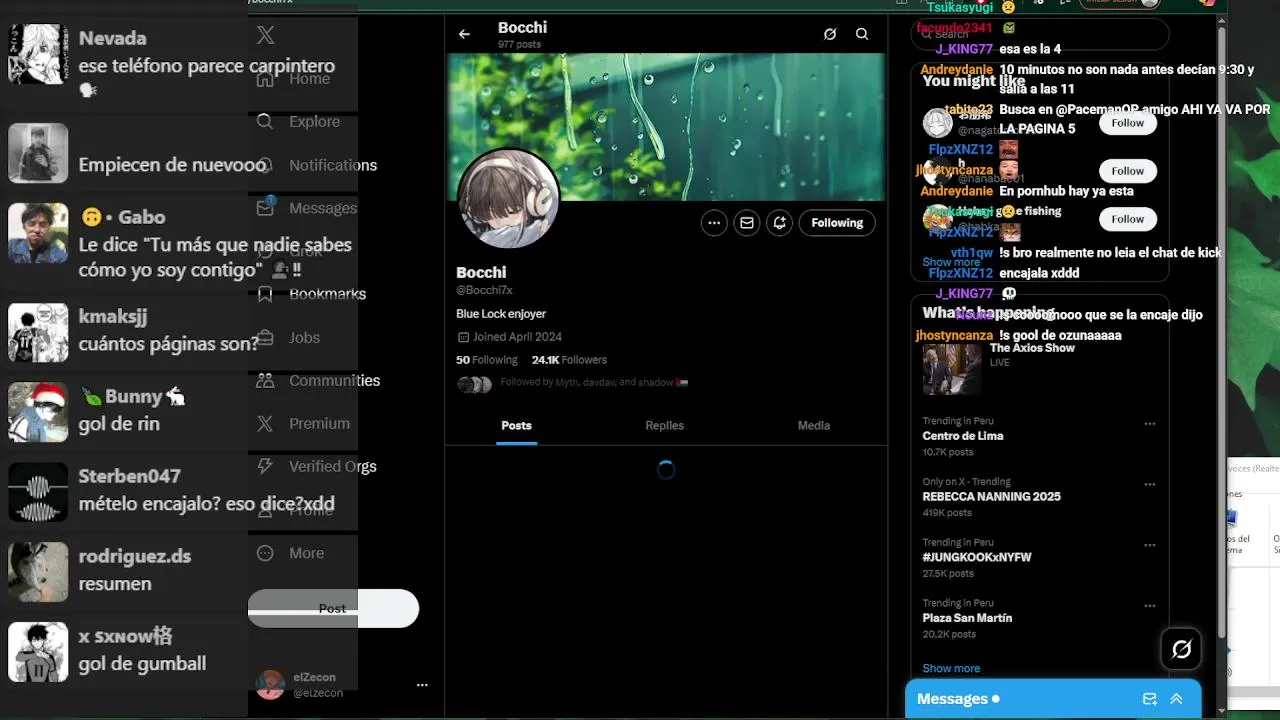Open the Messages drawer bar
The height and width of the screenshot is (720, 1280).
point(1053,699)
